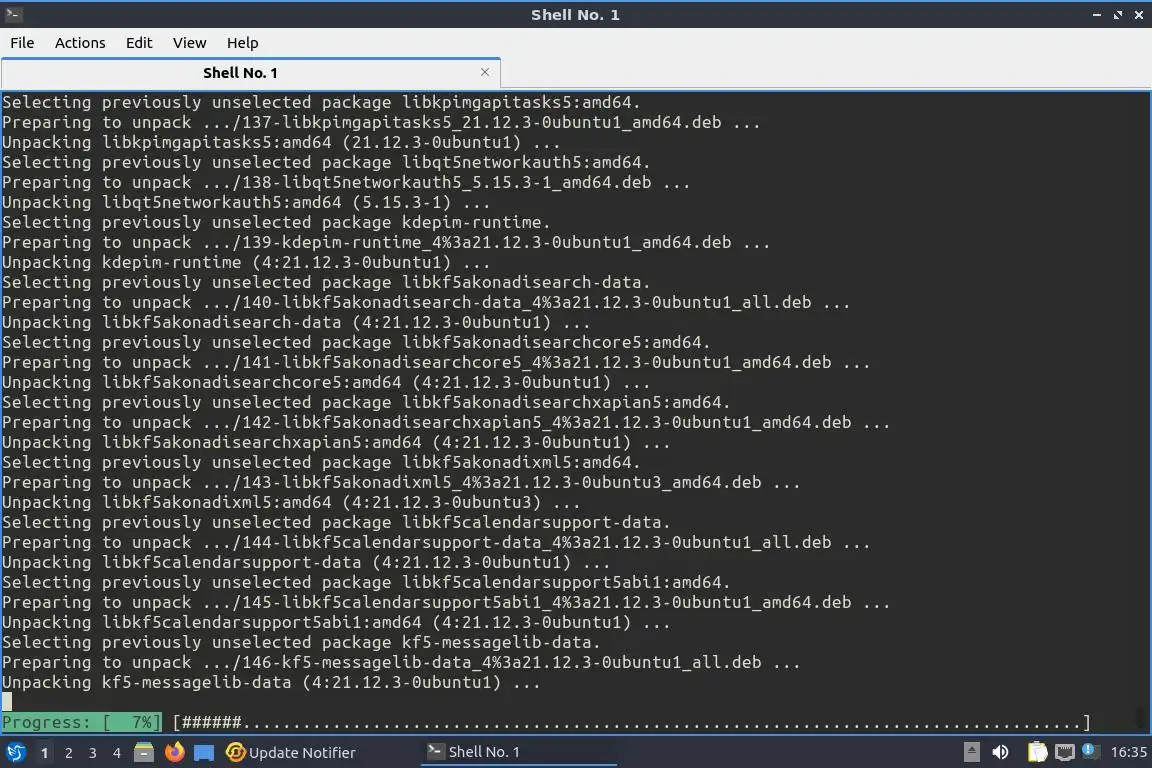The image size is (1152, 768).
Task: Switch to workspace 4 in pager
Action: tap(117, 753)
